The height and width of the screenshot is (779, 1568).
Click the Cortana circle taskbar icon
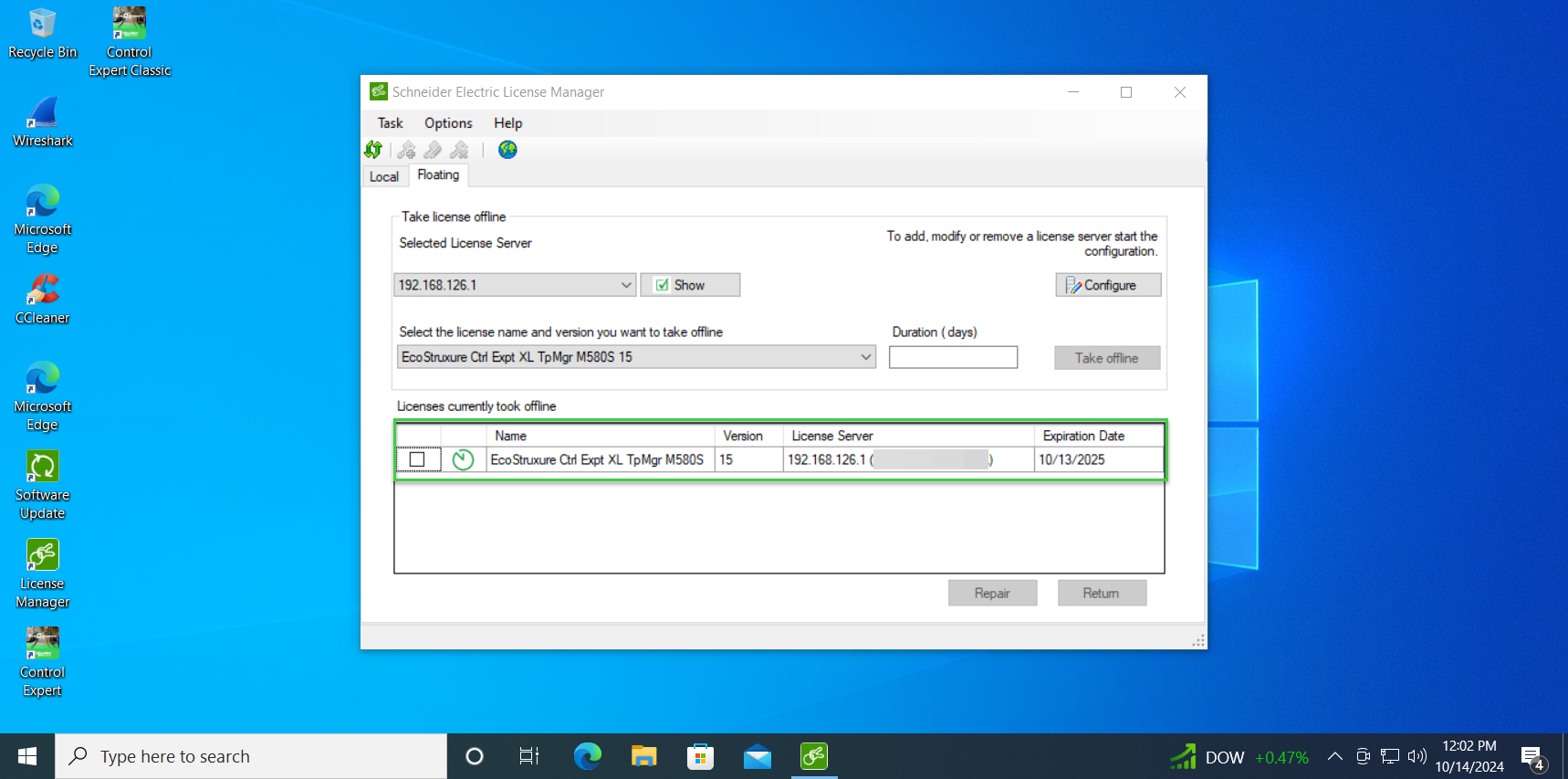[475, 756]
